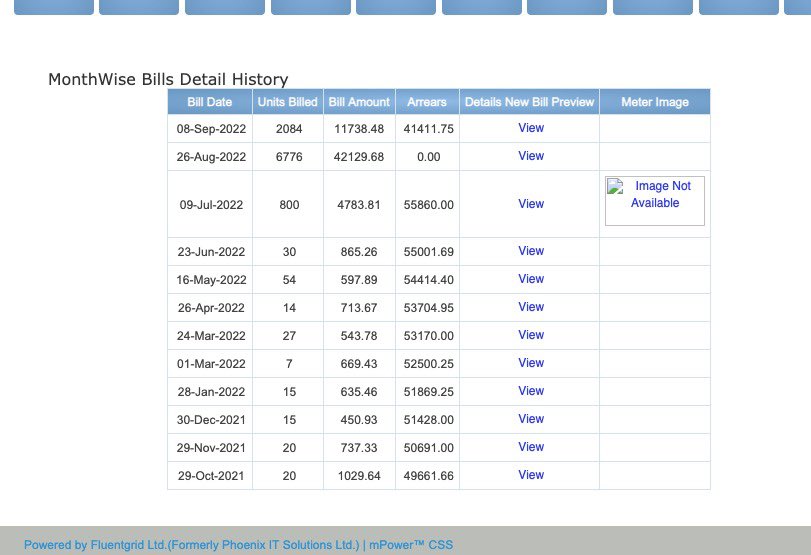Select the 26-Apr-2022 date cell
The image size is (811, 555).
pyautogui.click(x=211, y=308)
